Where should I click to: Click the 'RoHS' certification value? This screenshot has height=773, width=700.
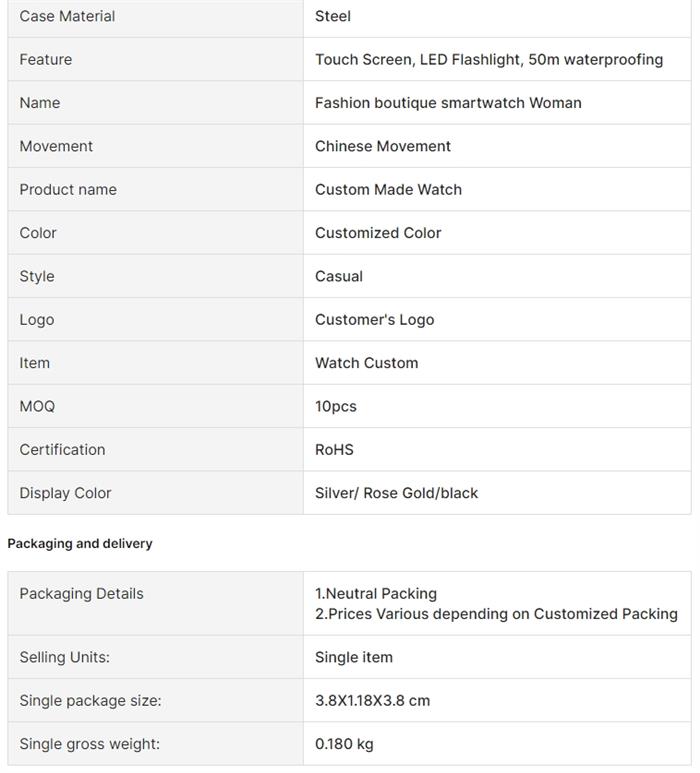click(x=334, y=450)
